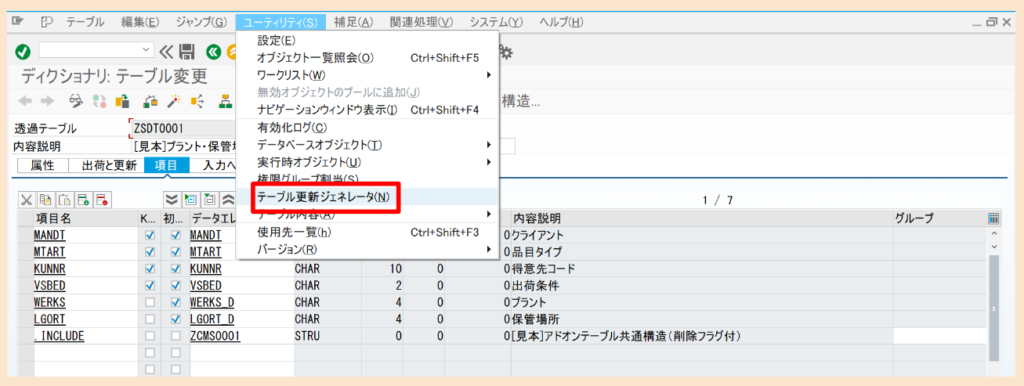
Task: Open the ZCMS0001 structure link
Action: pos(215,336)
